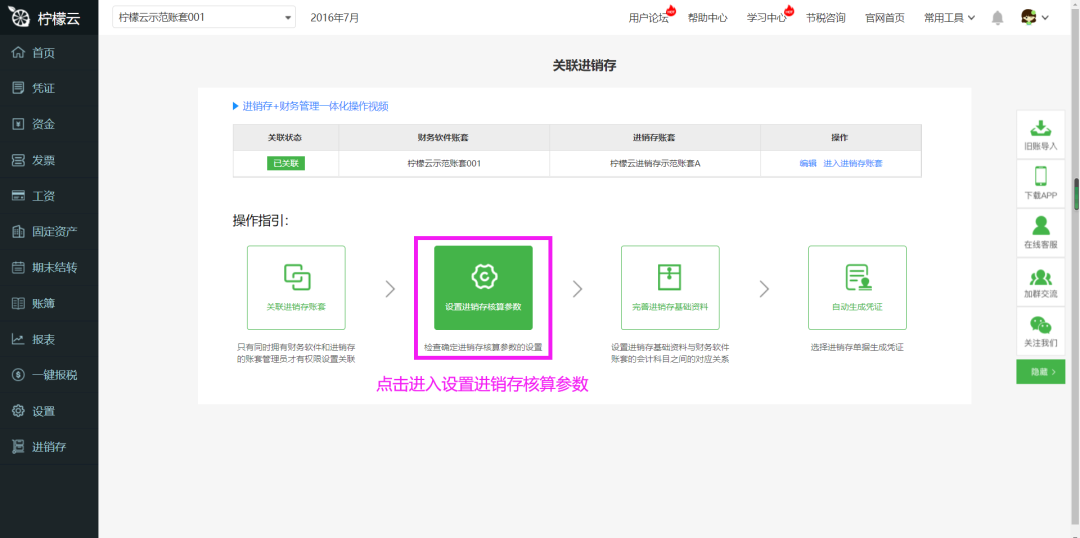Click the 关注我们 WeChat icon
The width and height of the screenshot is (1080, 538).
tap(1040, 324)
